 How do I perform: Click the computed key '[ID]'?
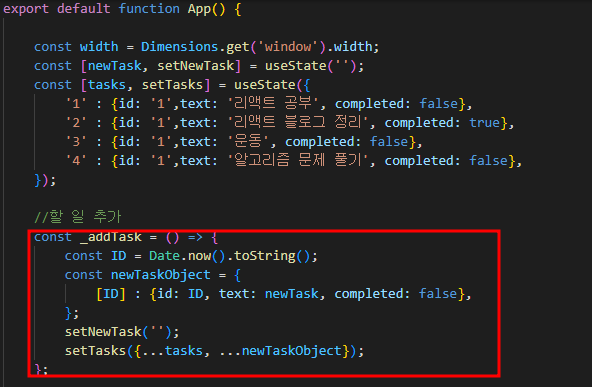click(111, 294)
